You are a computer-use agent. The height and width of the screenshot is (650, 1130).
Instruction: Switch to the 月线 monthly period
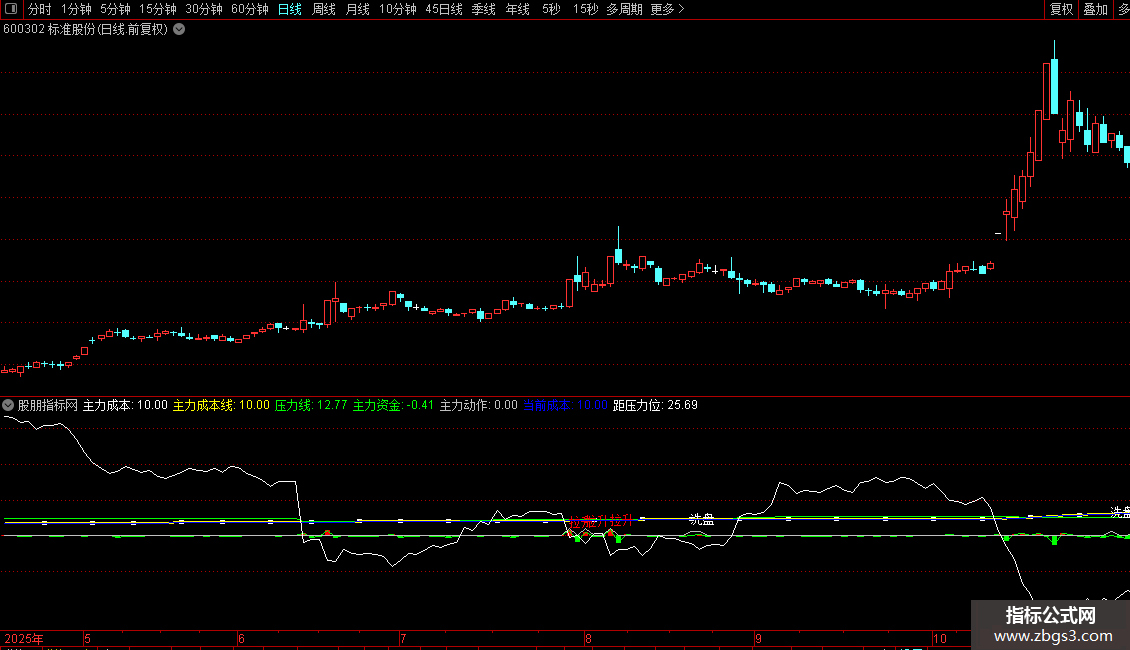[x=357, y=9]
